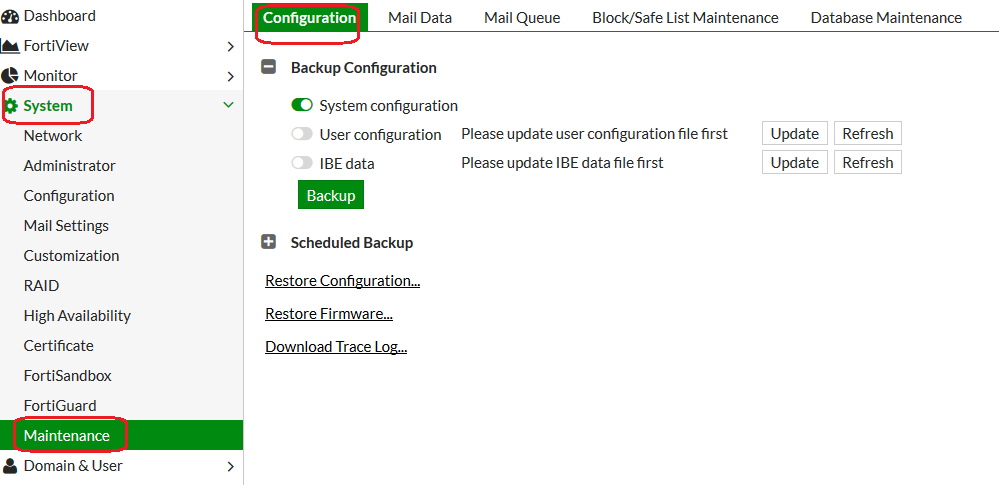The height and width of the screenshot is (485, 999).
Task: Expand the Scheduled Backup section
Action: [268, 242]
